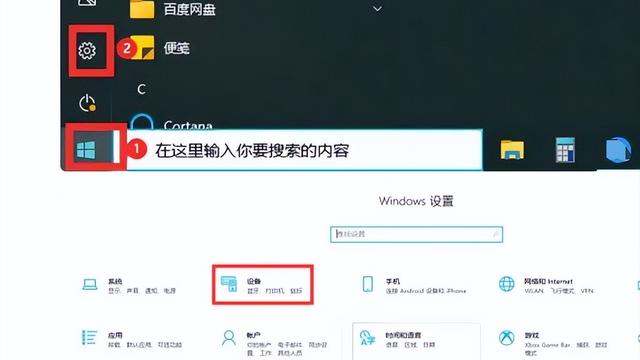
Task: Expand the 百度网盘 folder chevron
Action: click(x=378, y=9)
